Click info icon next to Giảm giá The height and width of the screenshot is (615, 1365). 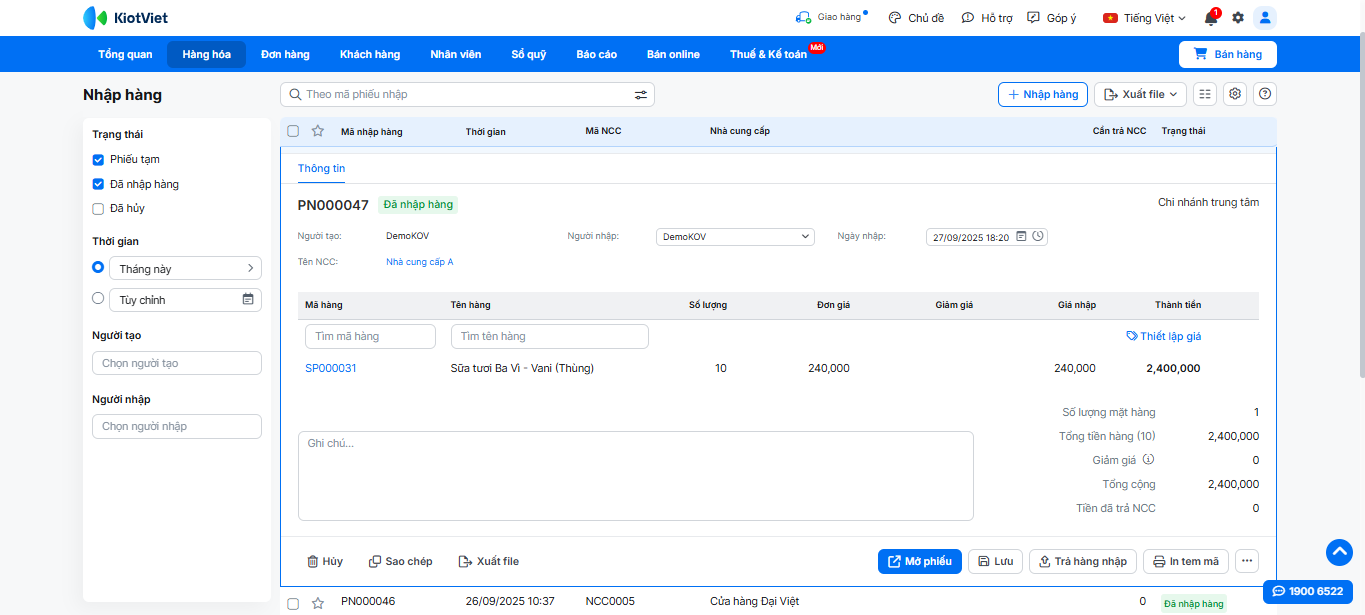point(1148,460)
